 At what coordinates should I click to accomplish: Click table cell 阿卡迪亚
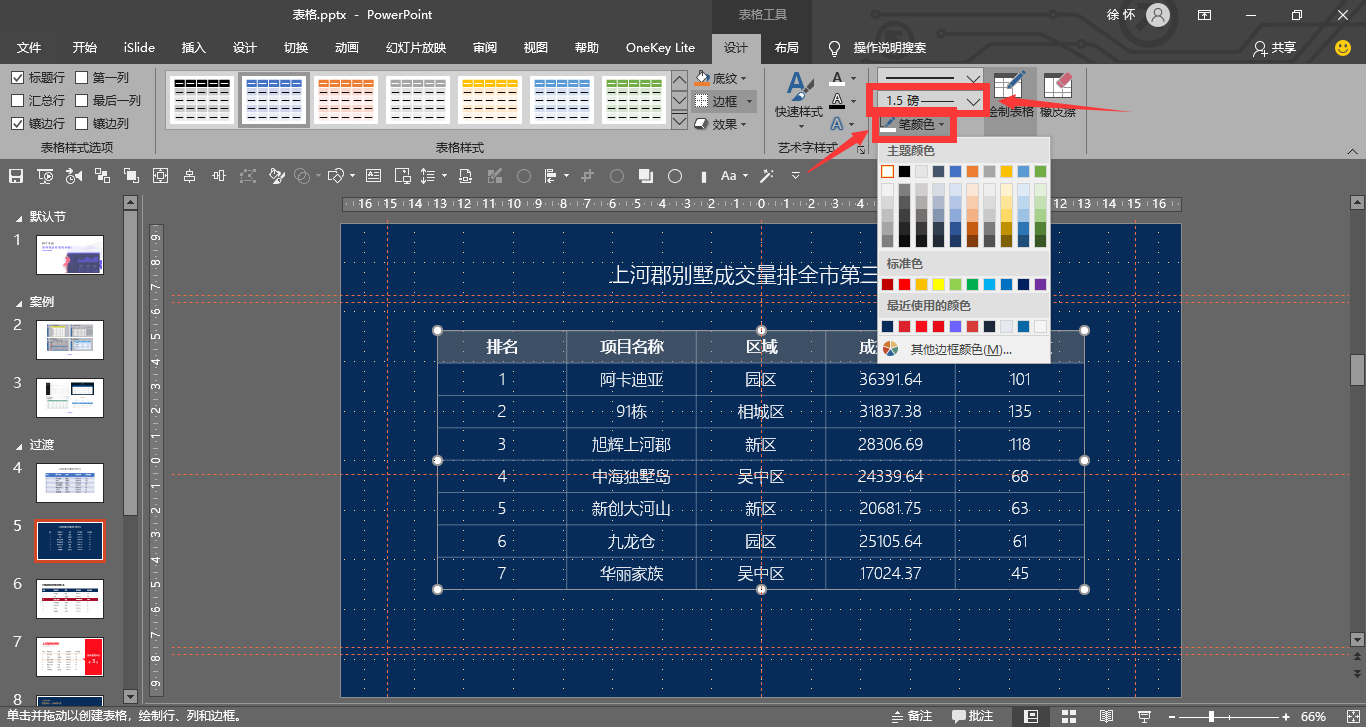pyautogui.click(x=631, y=380)
